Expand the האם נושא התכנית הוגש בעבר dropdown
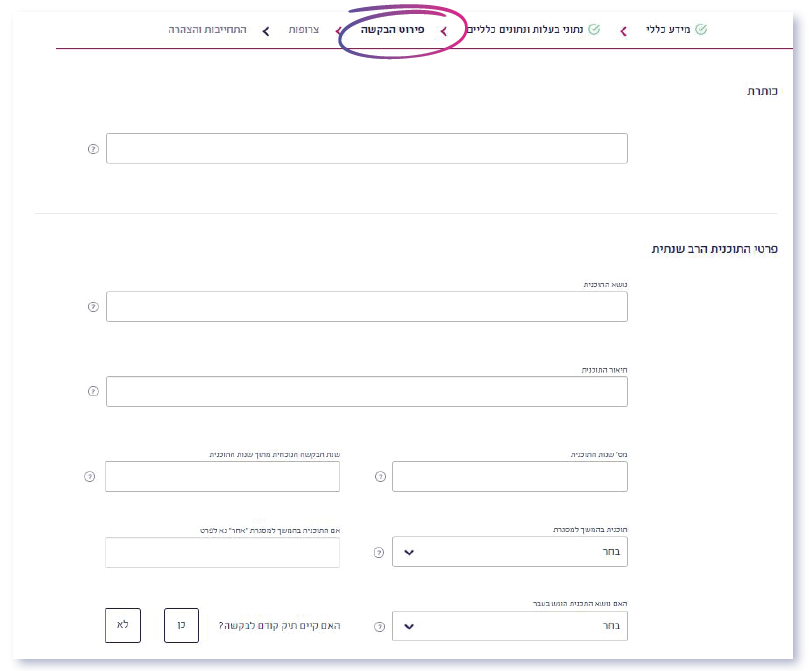 click(509, 627)
